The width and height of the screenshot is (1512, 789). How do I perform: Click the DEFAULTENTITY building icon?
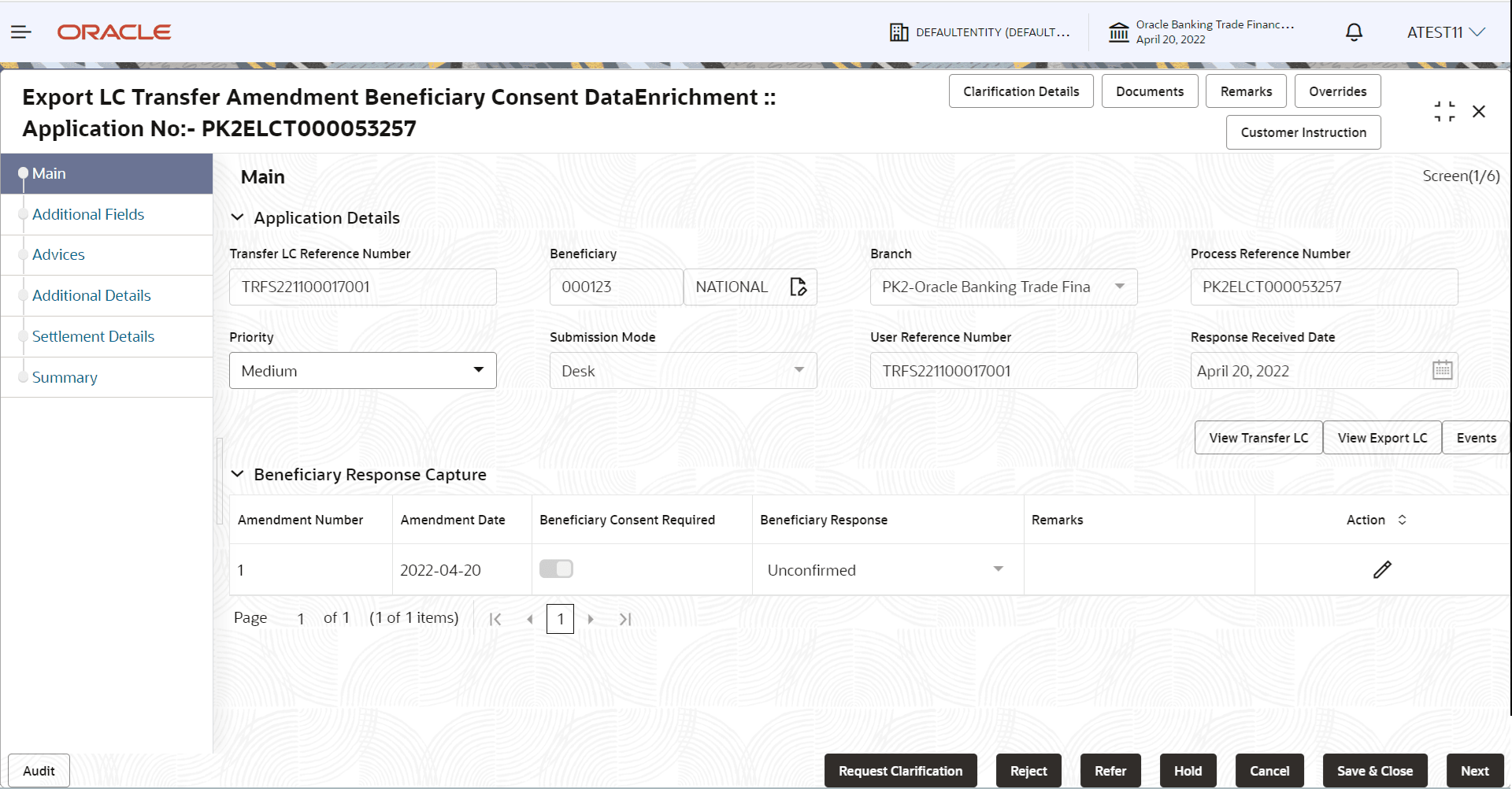coord(898,31)
